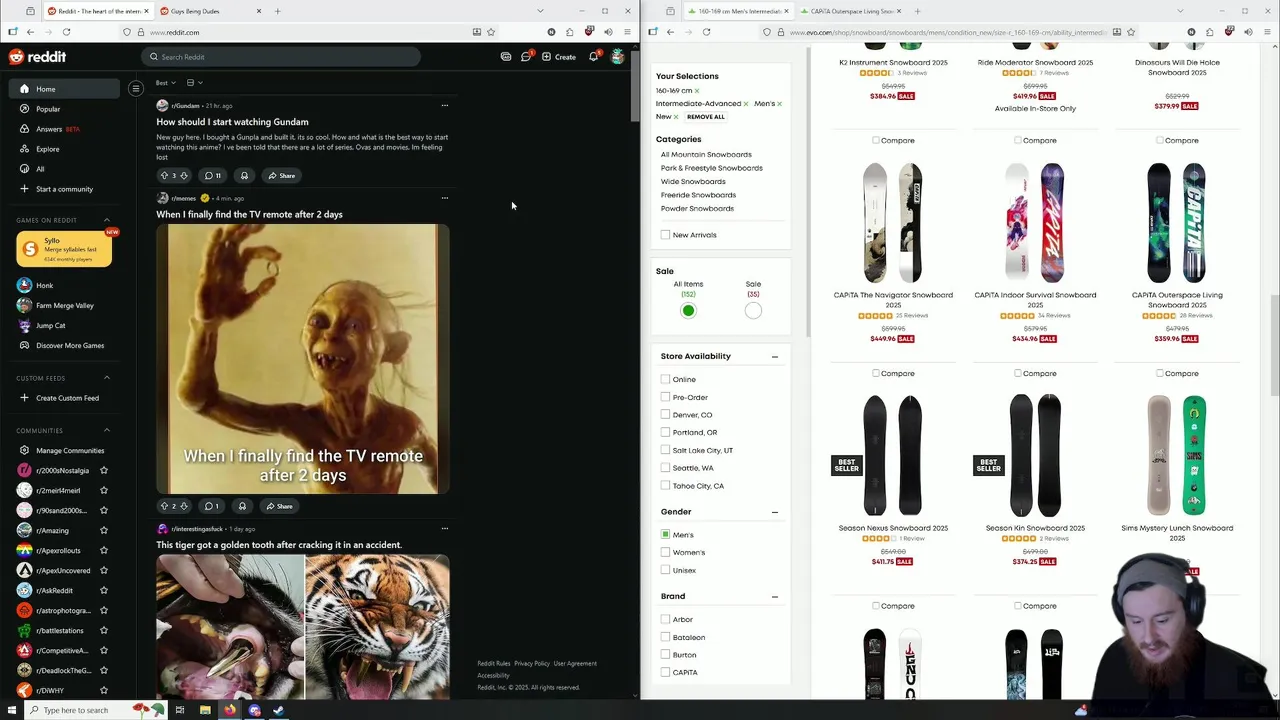Viewport: 1280px width, 720px height.
Task: Favorite r/Amazing with star icon
Action: (104, 530)
